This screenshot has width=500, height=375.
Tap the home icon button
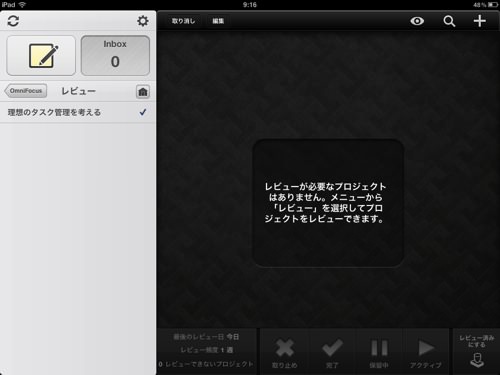pos(143,92)
